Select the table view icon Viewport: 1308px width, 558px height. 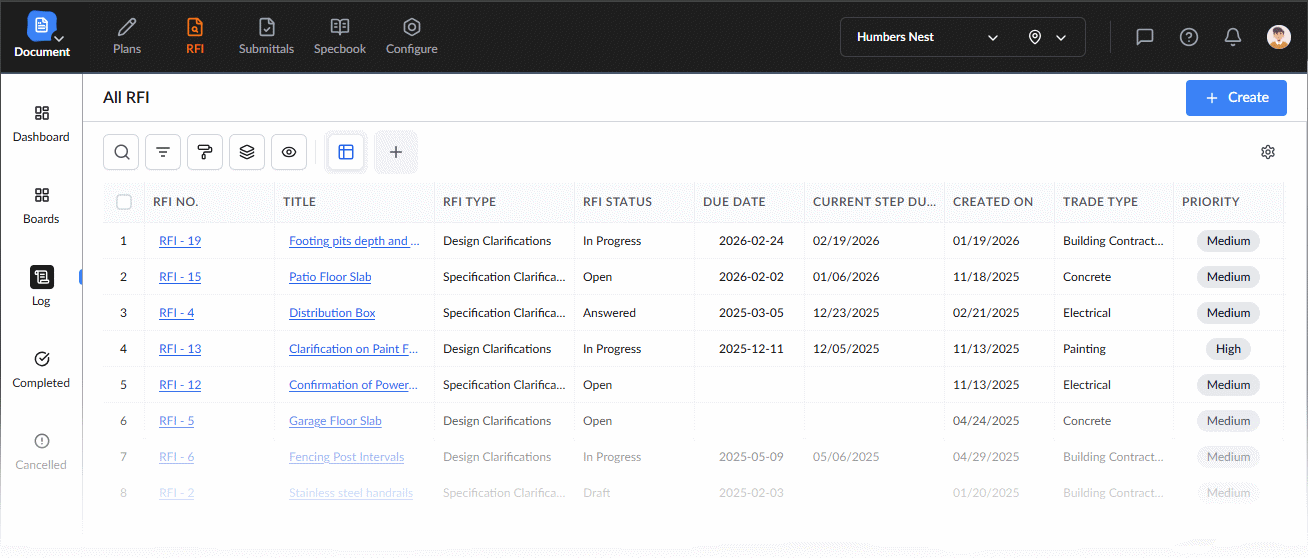[x=346, y=152]
